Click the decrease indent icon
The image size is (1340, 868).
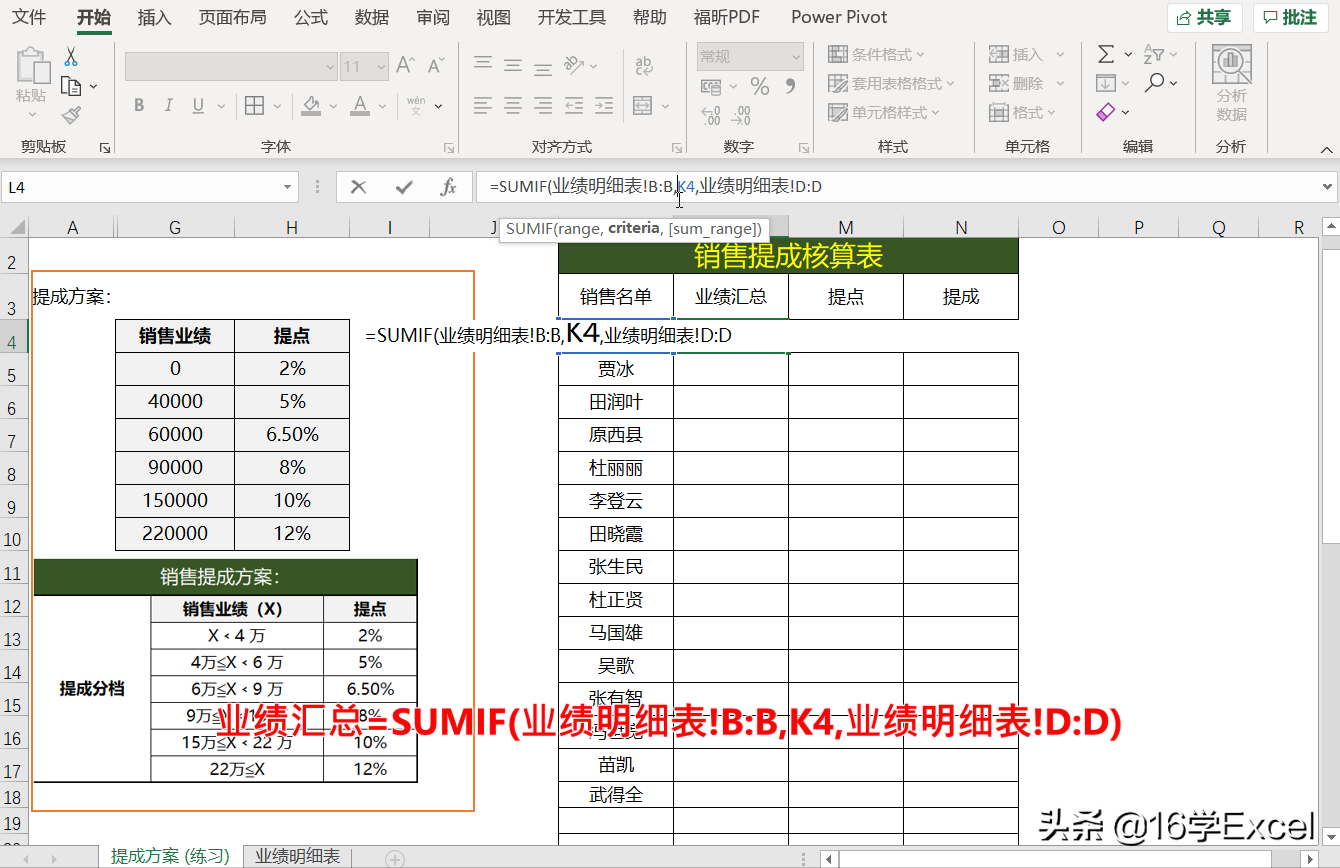575,105
